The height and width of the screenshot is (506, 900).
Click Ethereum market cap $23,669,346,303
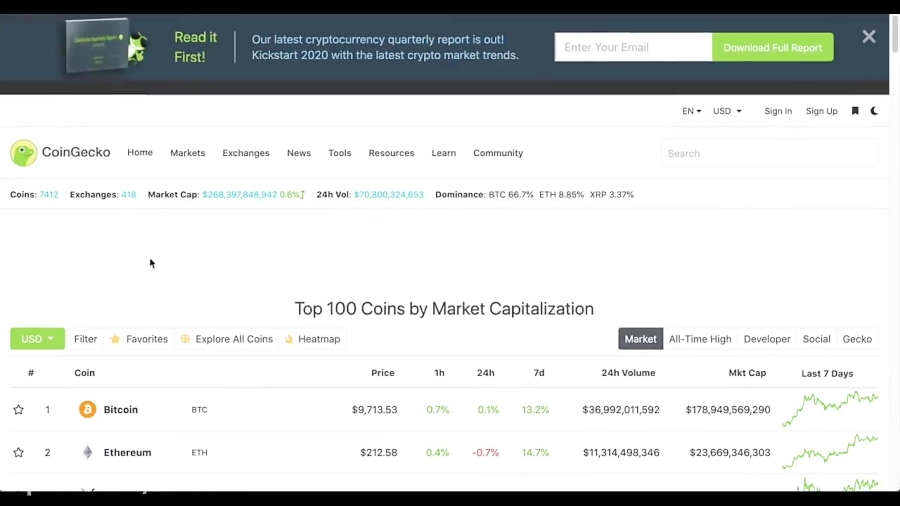coord(730,453)
